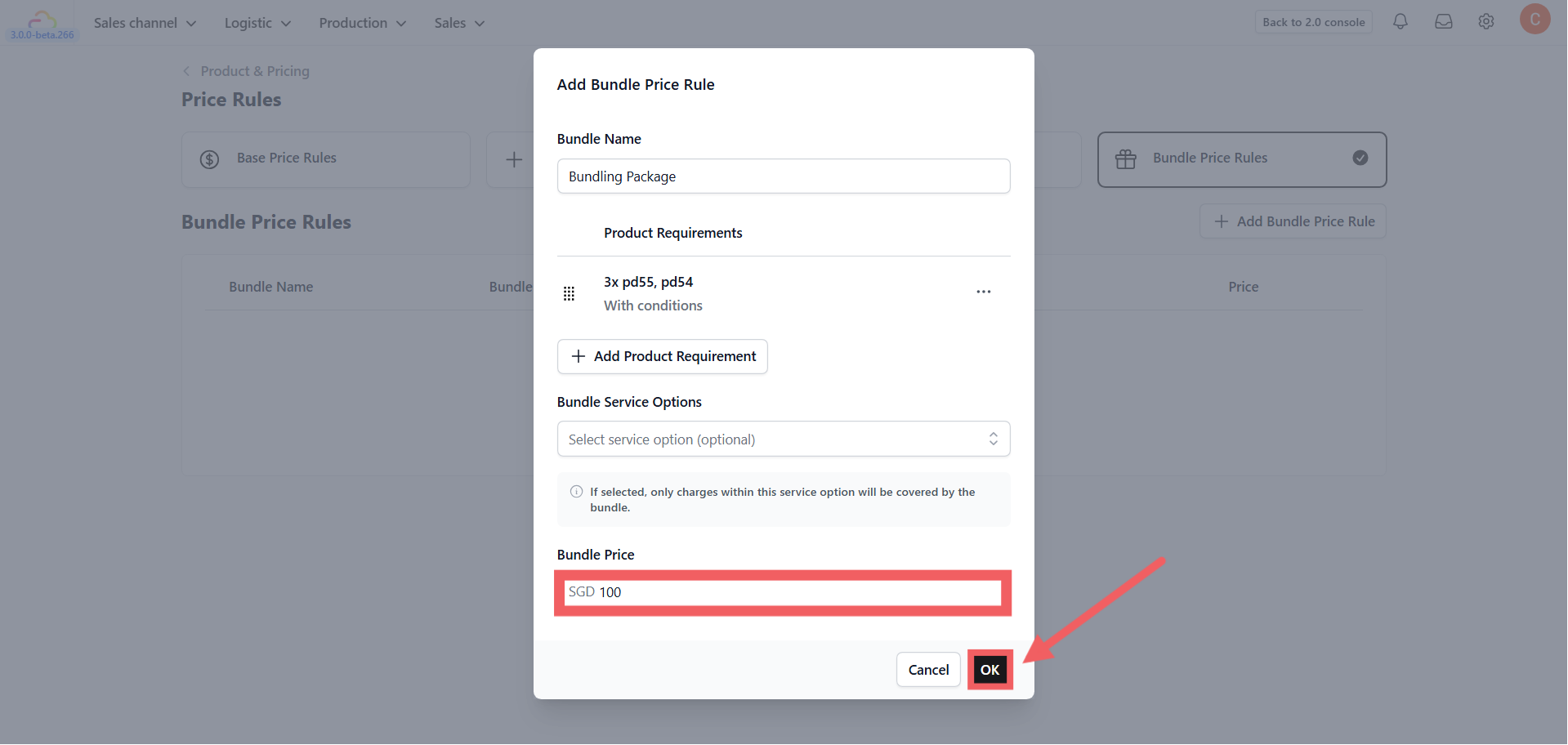
Task: Confirm with the OK button
Action: click(990, 670)
